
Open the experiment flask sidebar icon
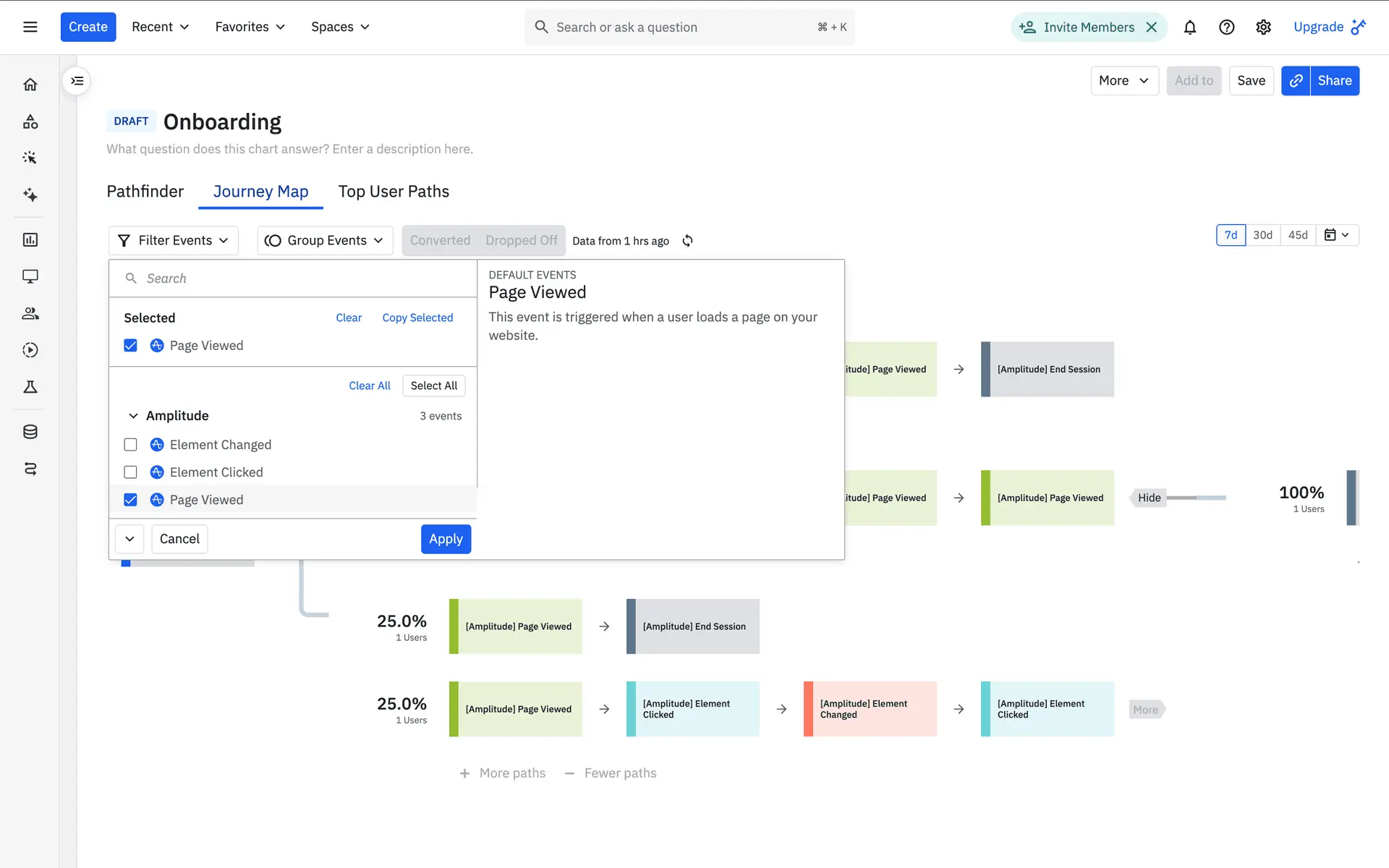30,387
